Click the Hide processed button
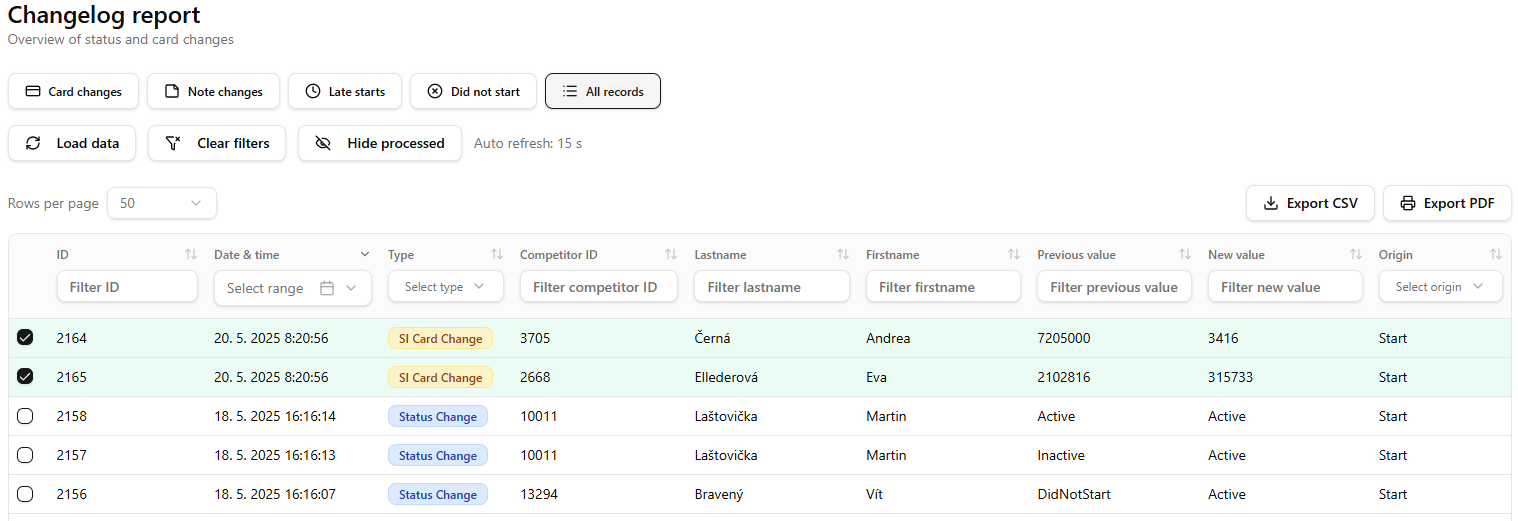 pos(379,143)
